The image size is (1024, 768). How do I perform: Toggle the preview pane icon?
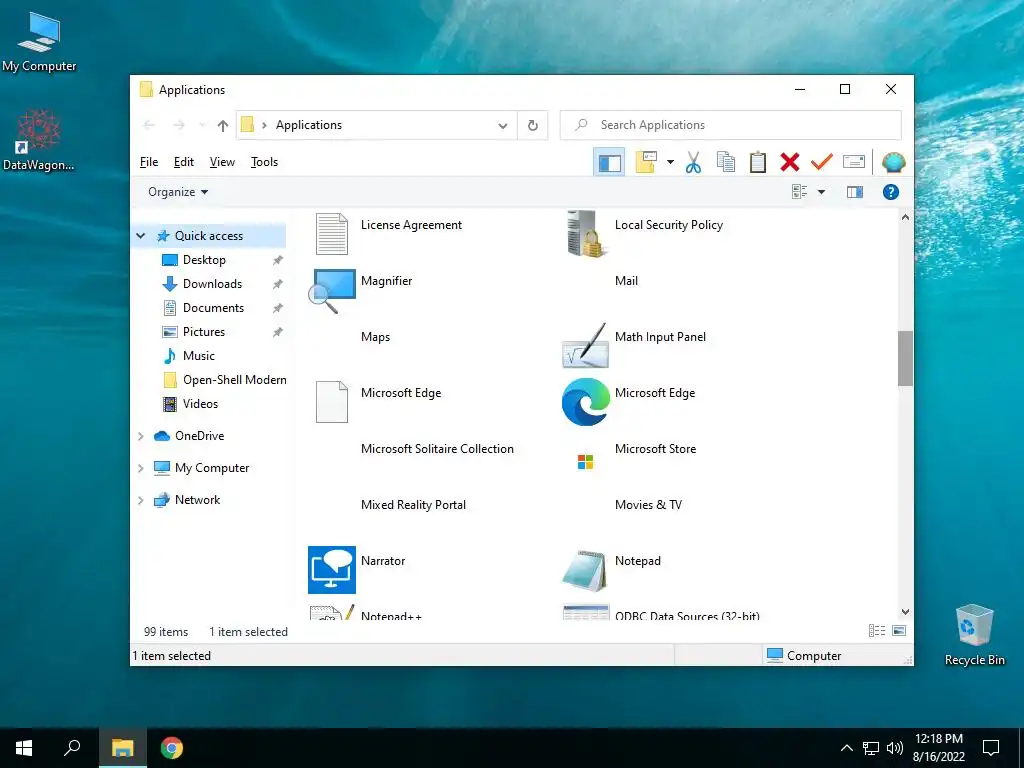tap(855, 192)
